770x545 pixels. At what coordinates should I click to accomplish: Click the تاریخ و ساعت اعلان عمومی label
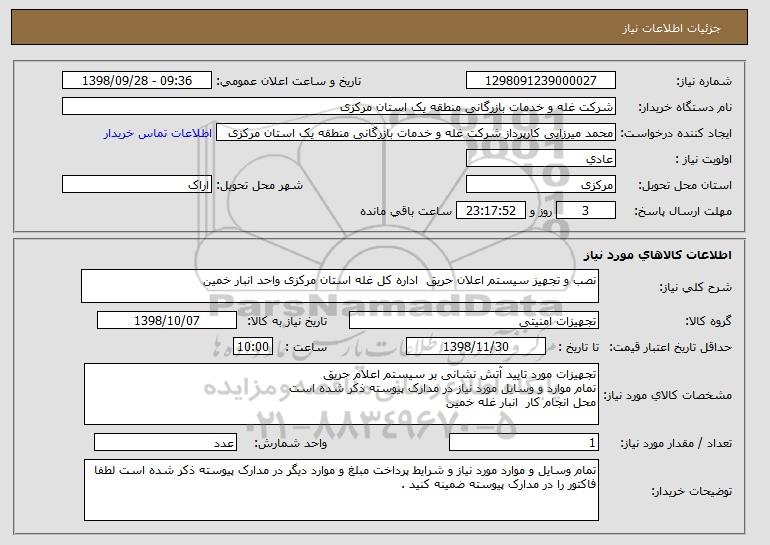(x=289, y=81)
